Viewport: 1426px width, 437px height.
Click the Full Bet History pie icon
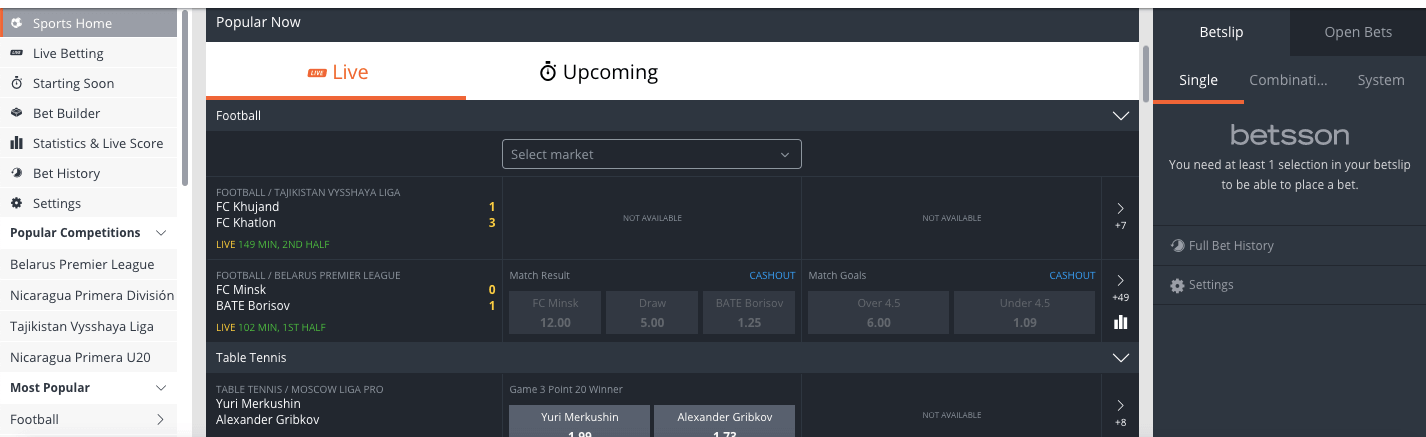click(x=1177, y=245)
